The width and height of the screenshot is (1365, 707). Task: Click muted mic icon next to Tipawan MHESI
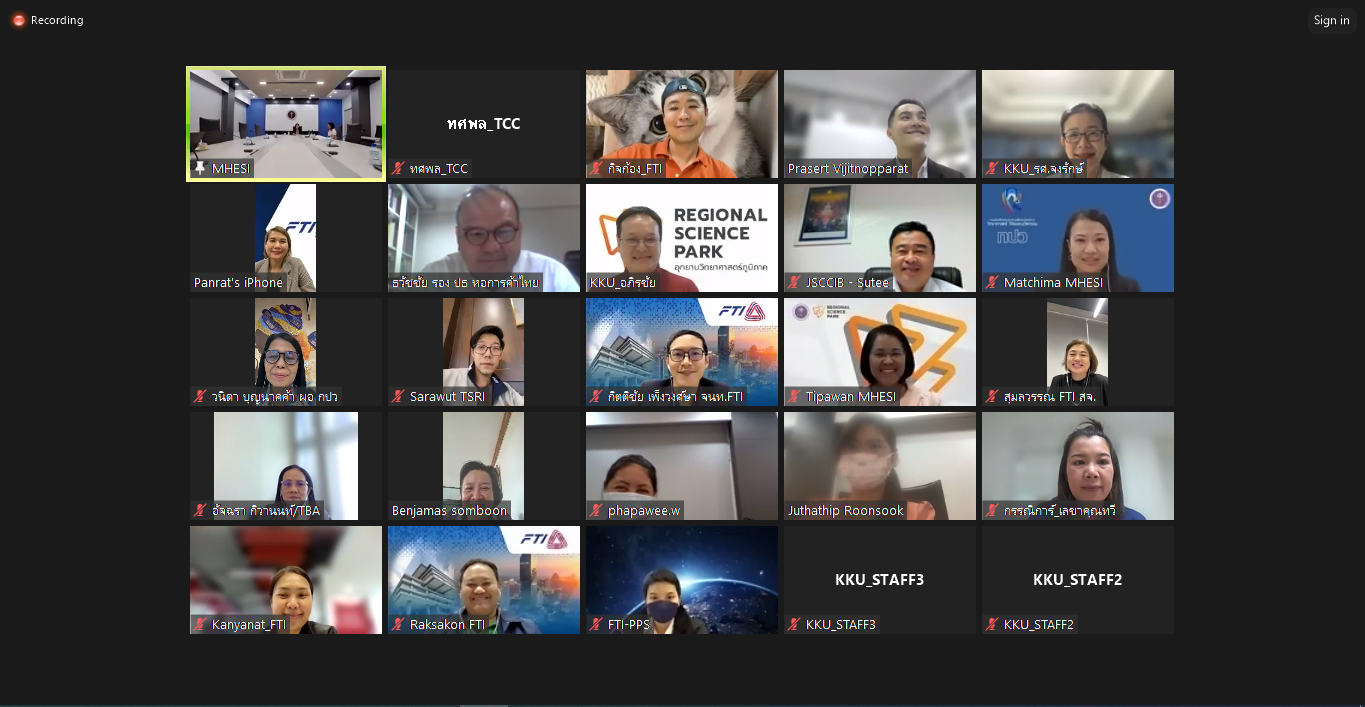794,397
